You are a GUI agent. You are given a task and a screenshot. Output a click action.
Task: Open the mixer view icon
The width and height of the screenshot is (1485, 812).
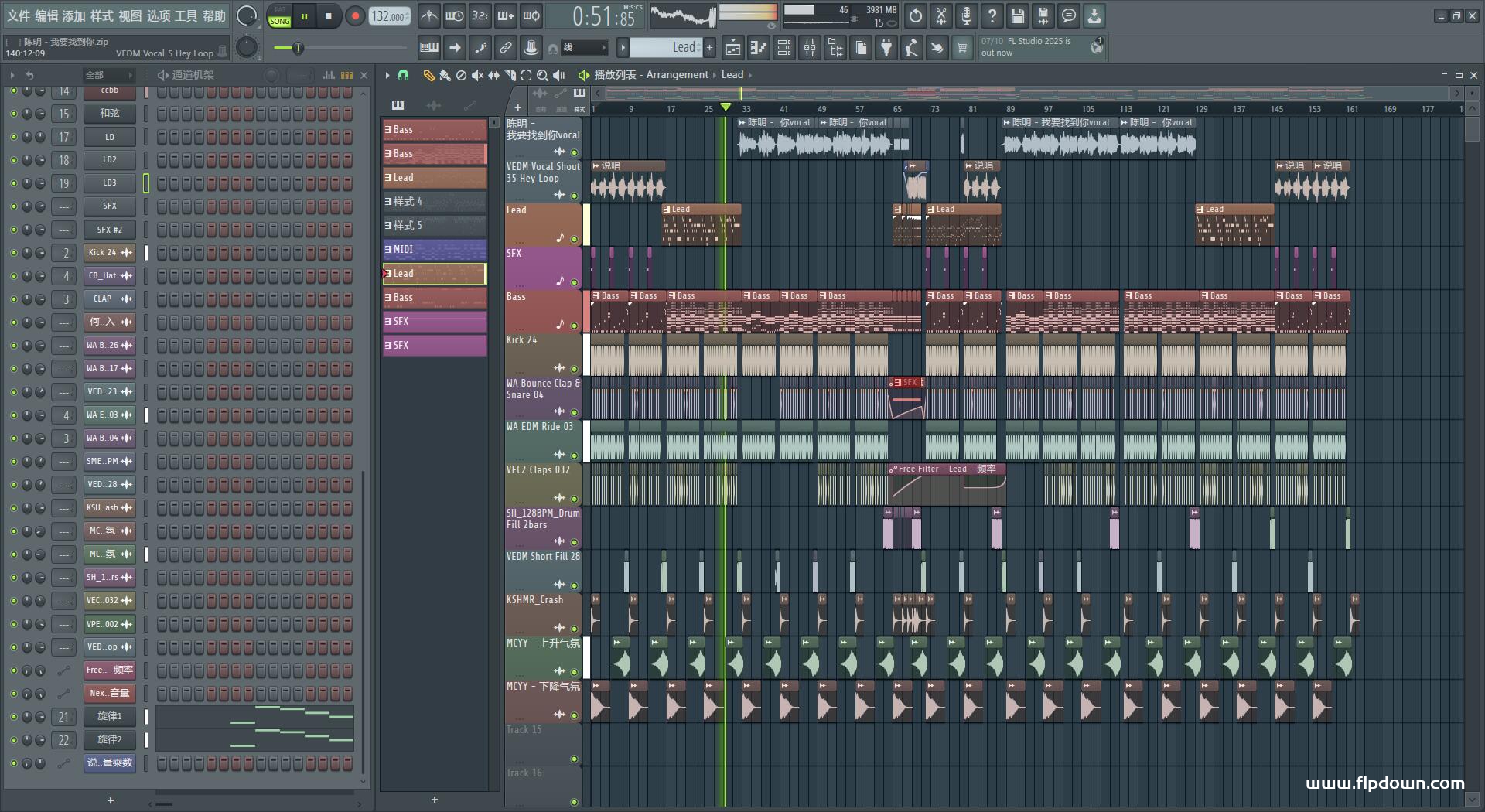point(810,48)
